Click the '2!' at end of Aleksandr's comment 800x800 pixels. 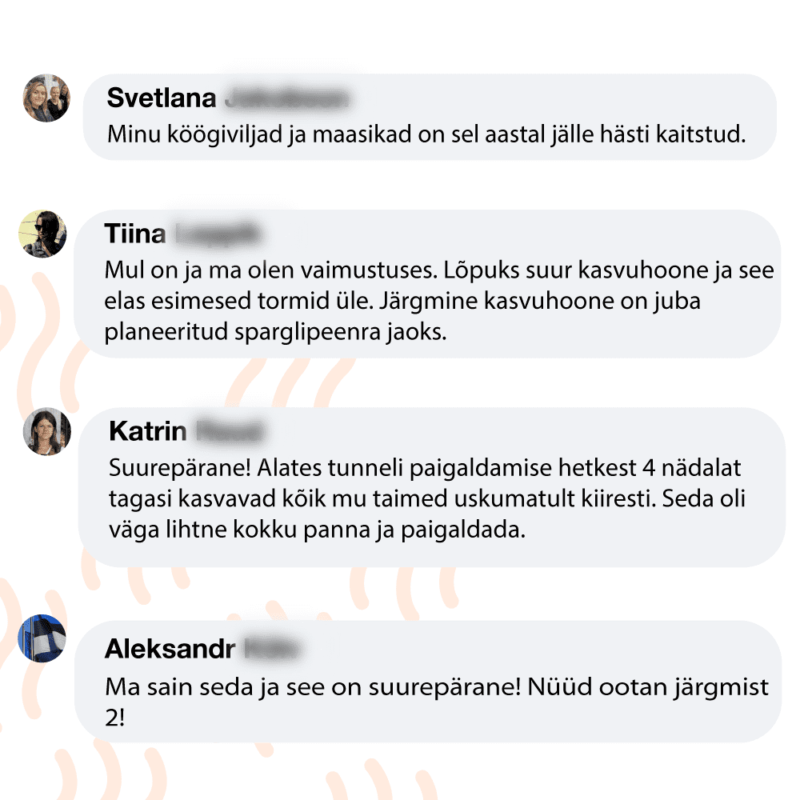[115, 718]
